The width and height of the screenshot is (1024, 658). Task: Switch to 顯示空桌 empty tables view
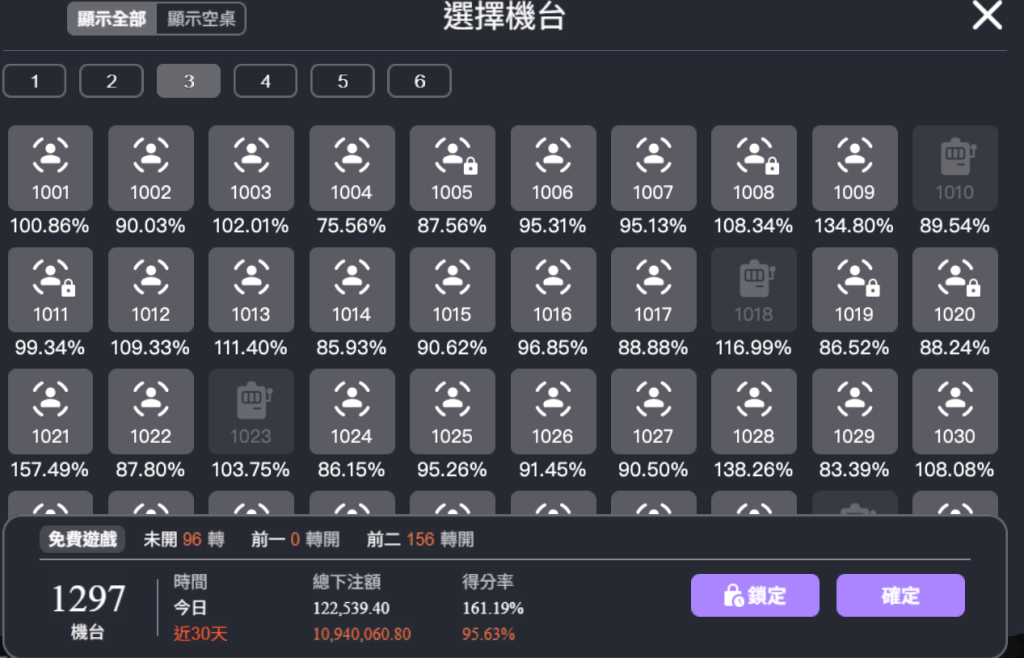[201, 19]
